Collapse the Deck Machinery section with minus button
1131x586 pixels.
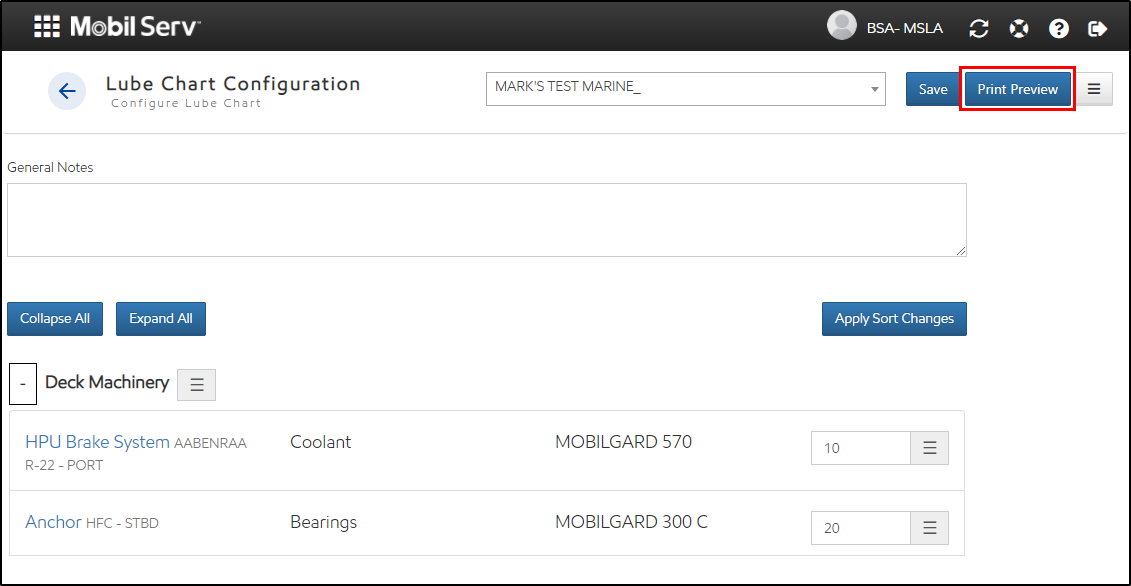point(23,384)
